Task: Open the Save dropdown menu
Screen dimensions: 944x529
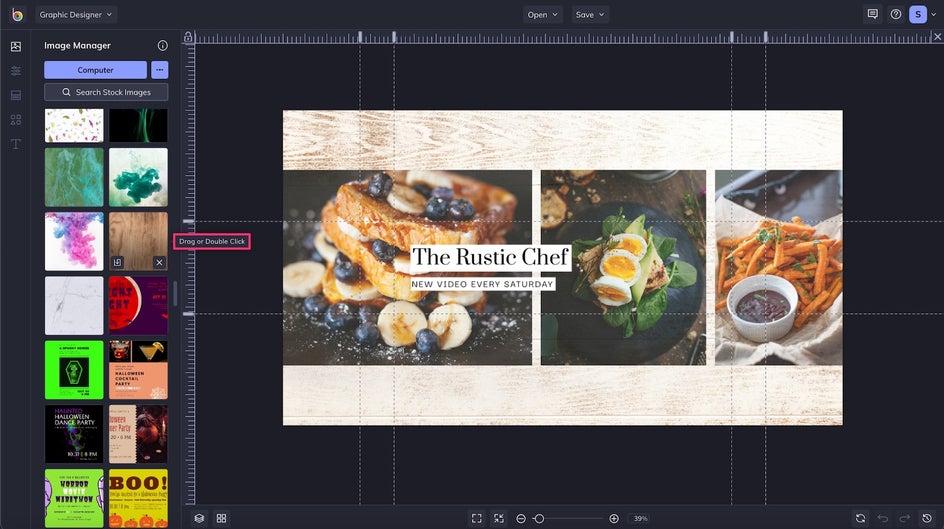Action: click(590, 14)
